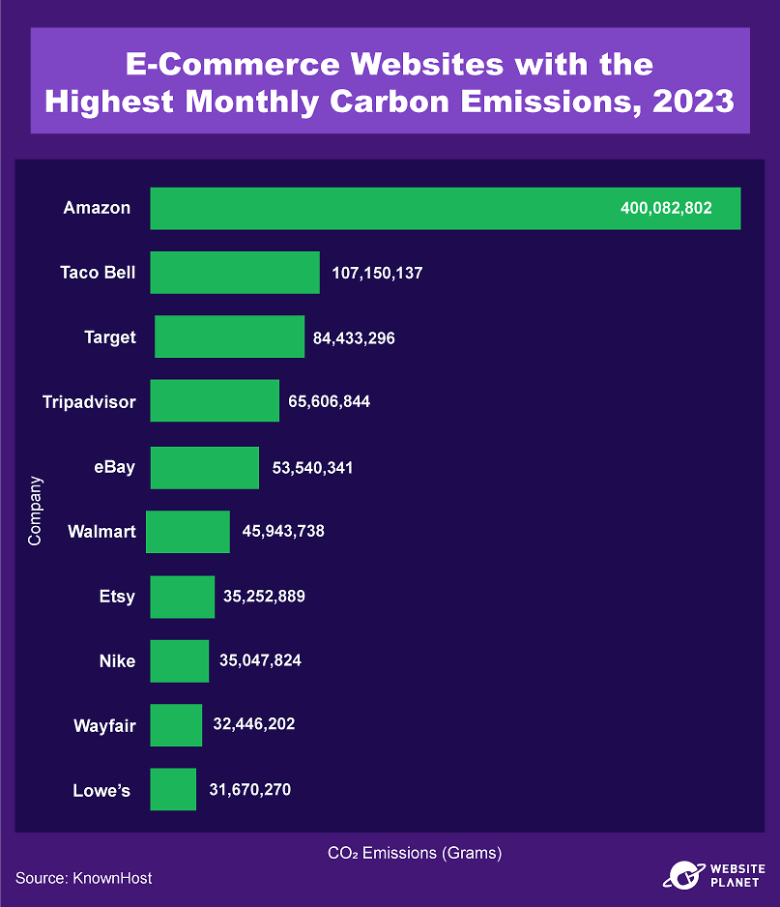This screenshot has height=907, width=780.
Task: Click the eBay bar in chart
Action: (204, 467)
